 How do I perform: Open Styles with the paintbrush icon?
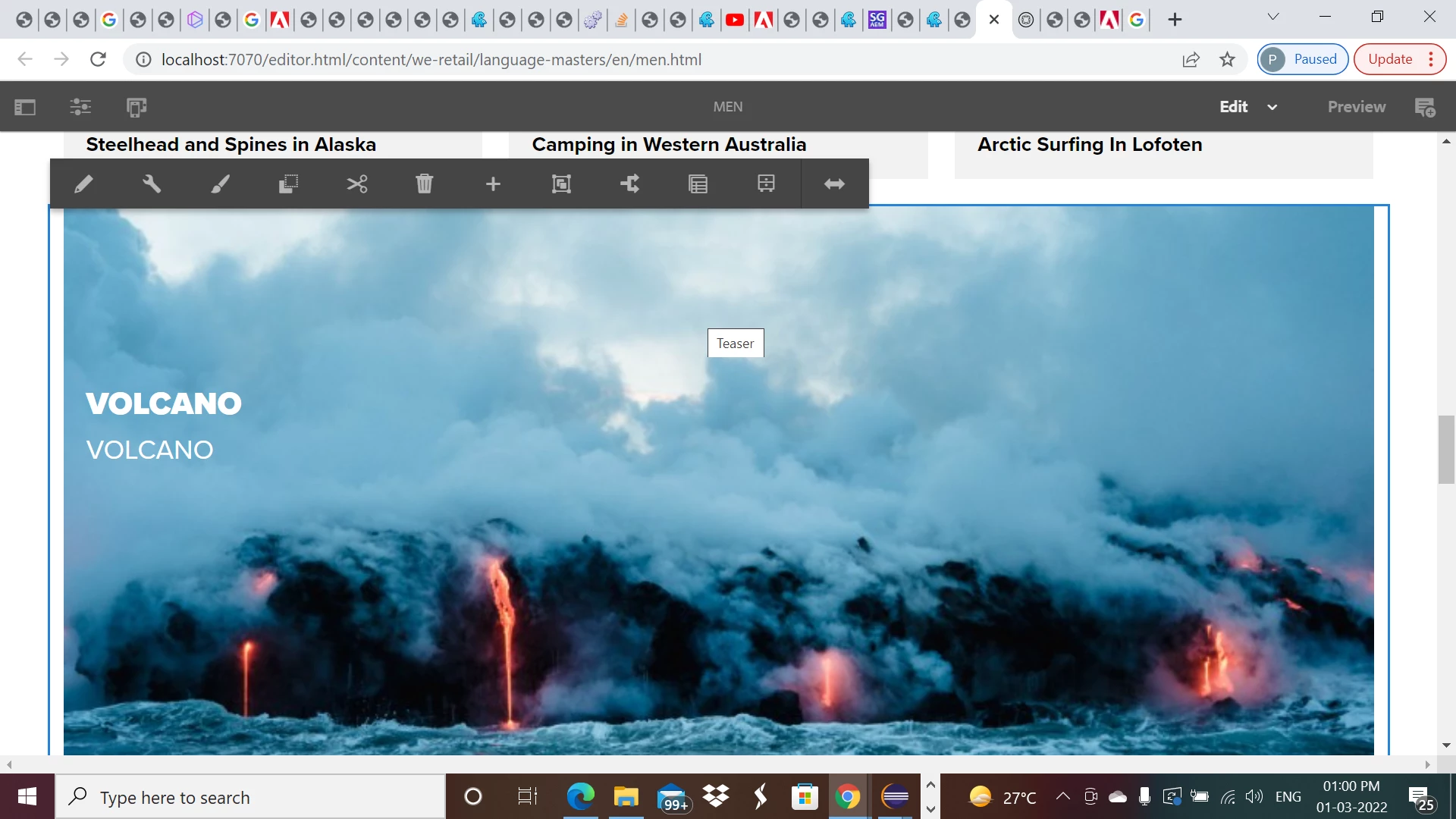pos(220,184)
